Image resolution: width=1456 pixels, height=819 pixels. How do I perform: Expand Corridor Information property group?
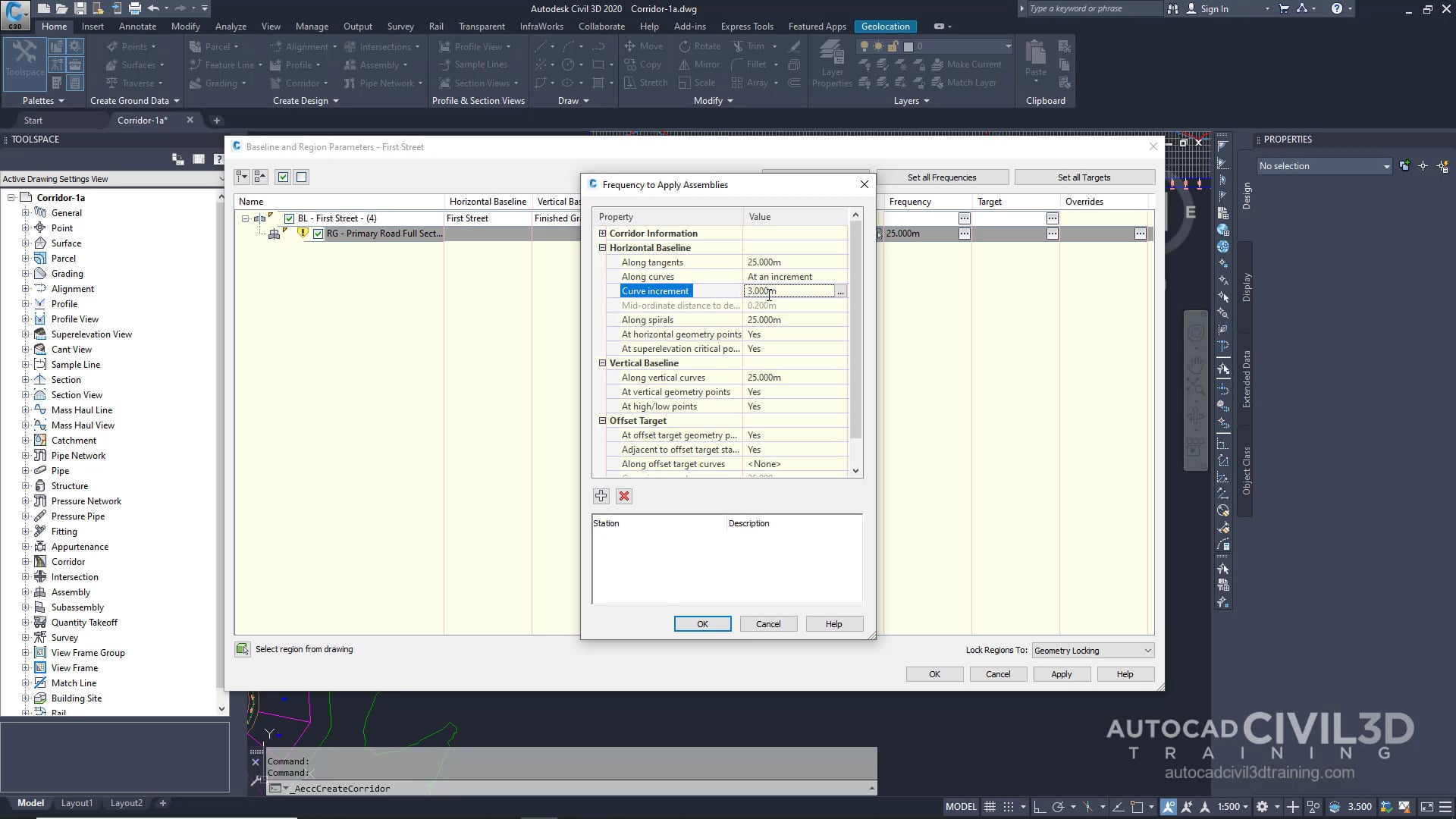603,234
